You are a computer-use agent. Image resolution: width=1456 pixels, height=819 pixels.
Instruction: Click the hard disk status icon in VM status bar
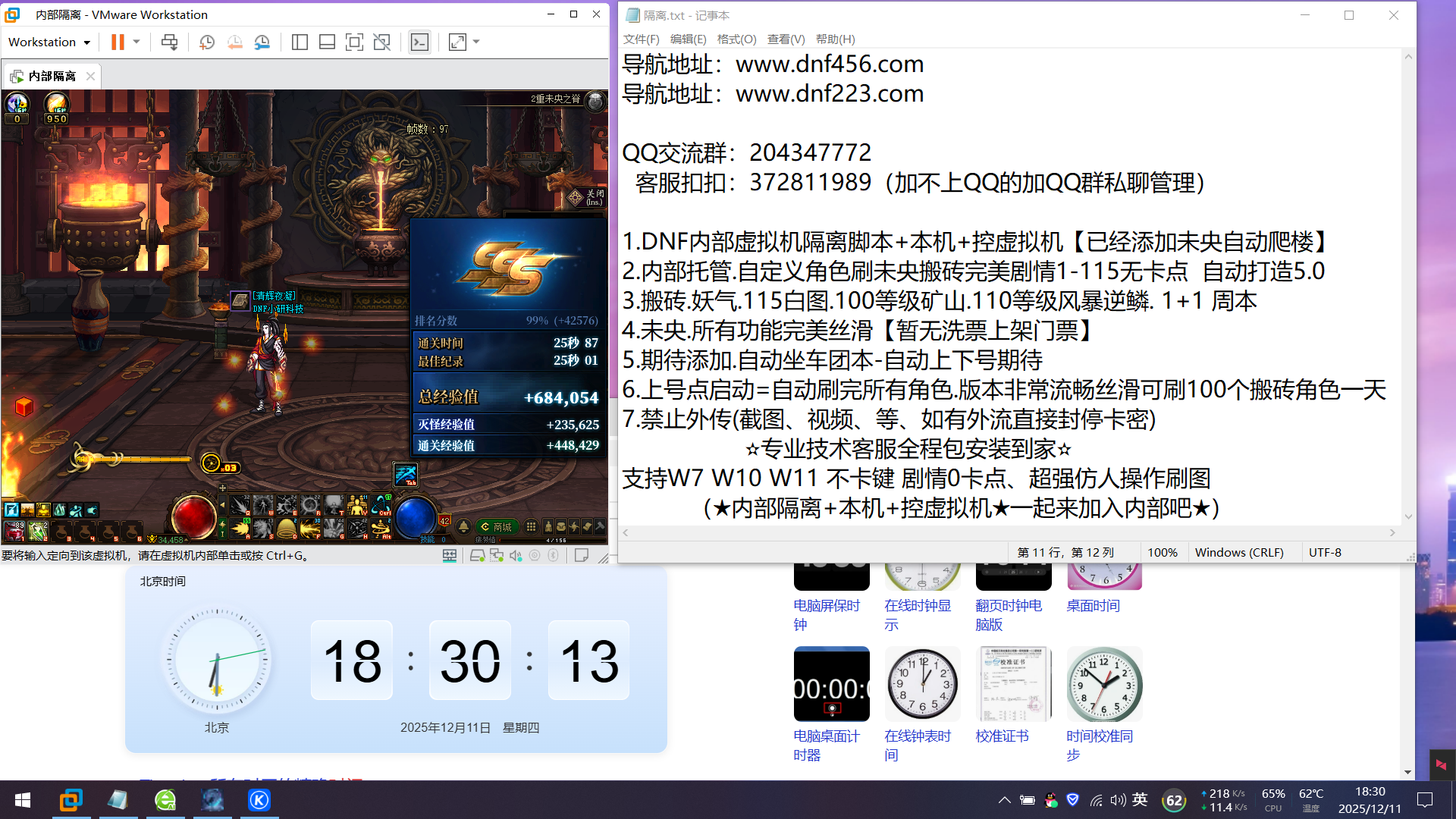[x=478, y=556]
